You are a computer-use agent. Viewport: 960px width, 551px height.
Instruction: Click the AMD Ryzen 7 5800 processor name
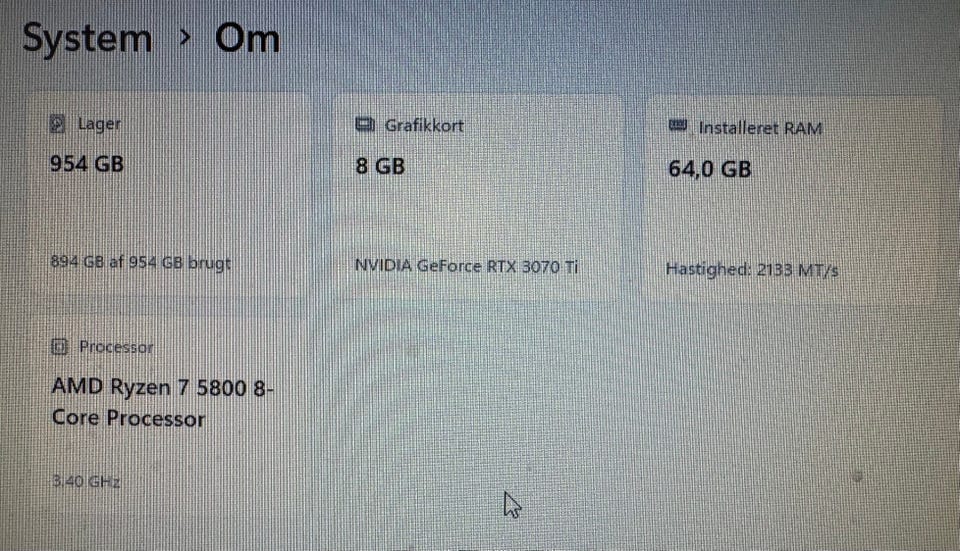click(x=162, y=403)
